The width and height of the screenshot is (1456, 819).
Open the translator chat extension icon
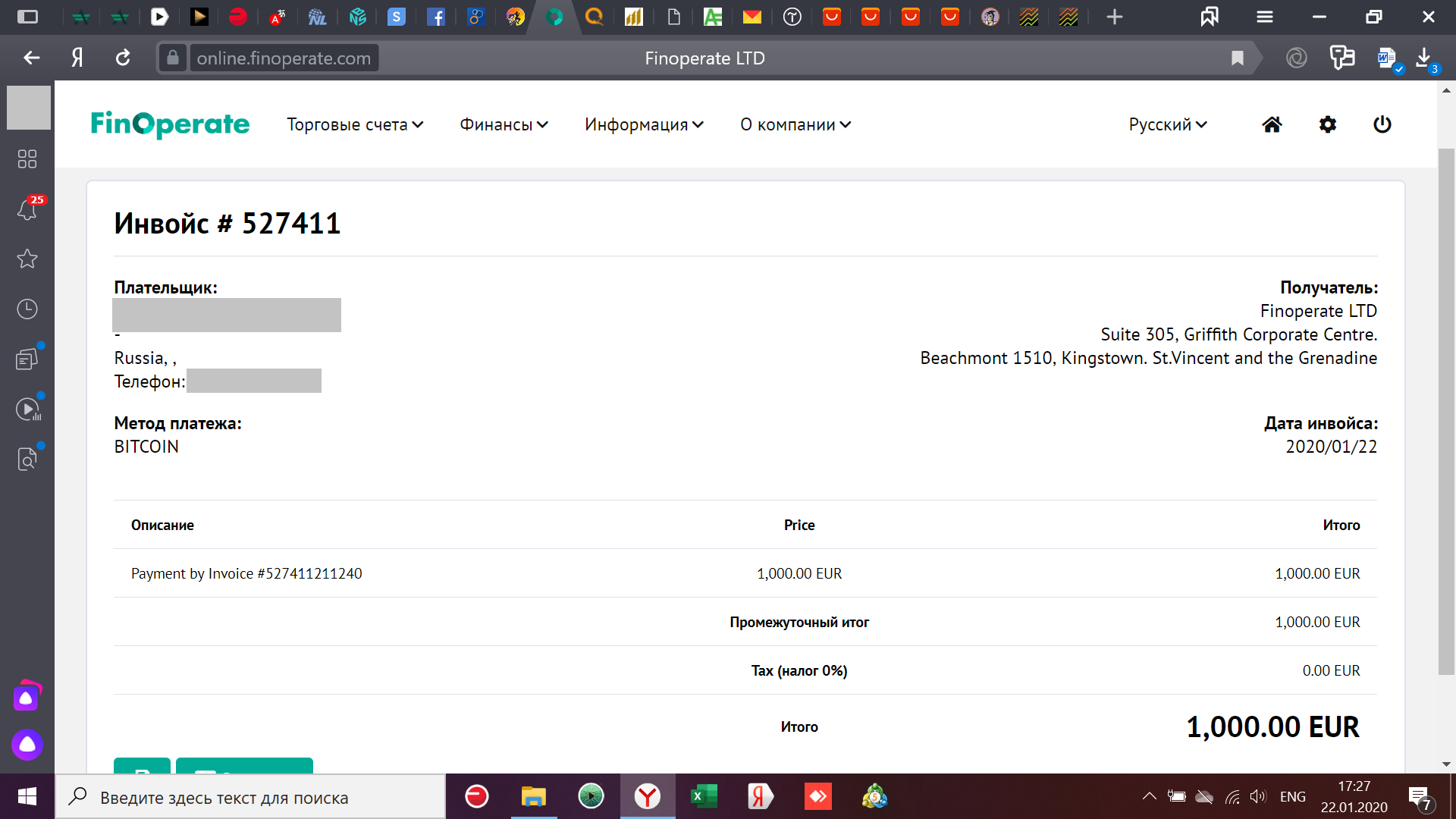tap(1341, 58)
